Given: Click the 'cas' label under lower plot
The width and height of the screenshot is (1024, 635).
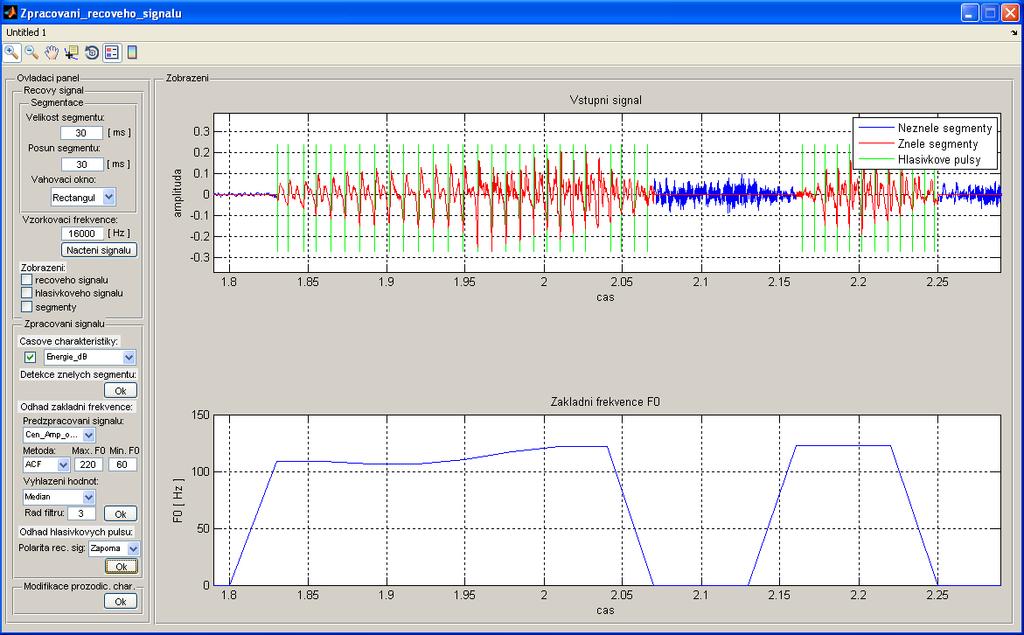Looking at the screenshot, I should click(605, 610).
